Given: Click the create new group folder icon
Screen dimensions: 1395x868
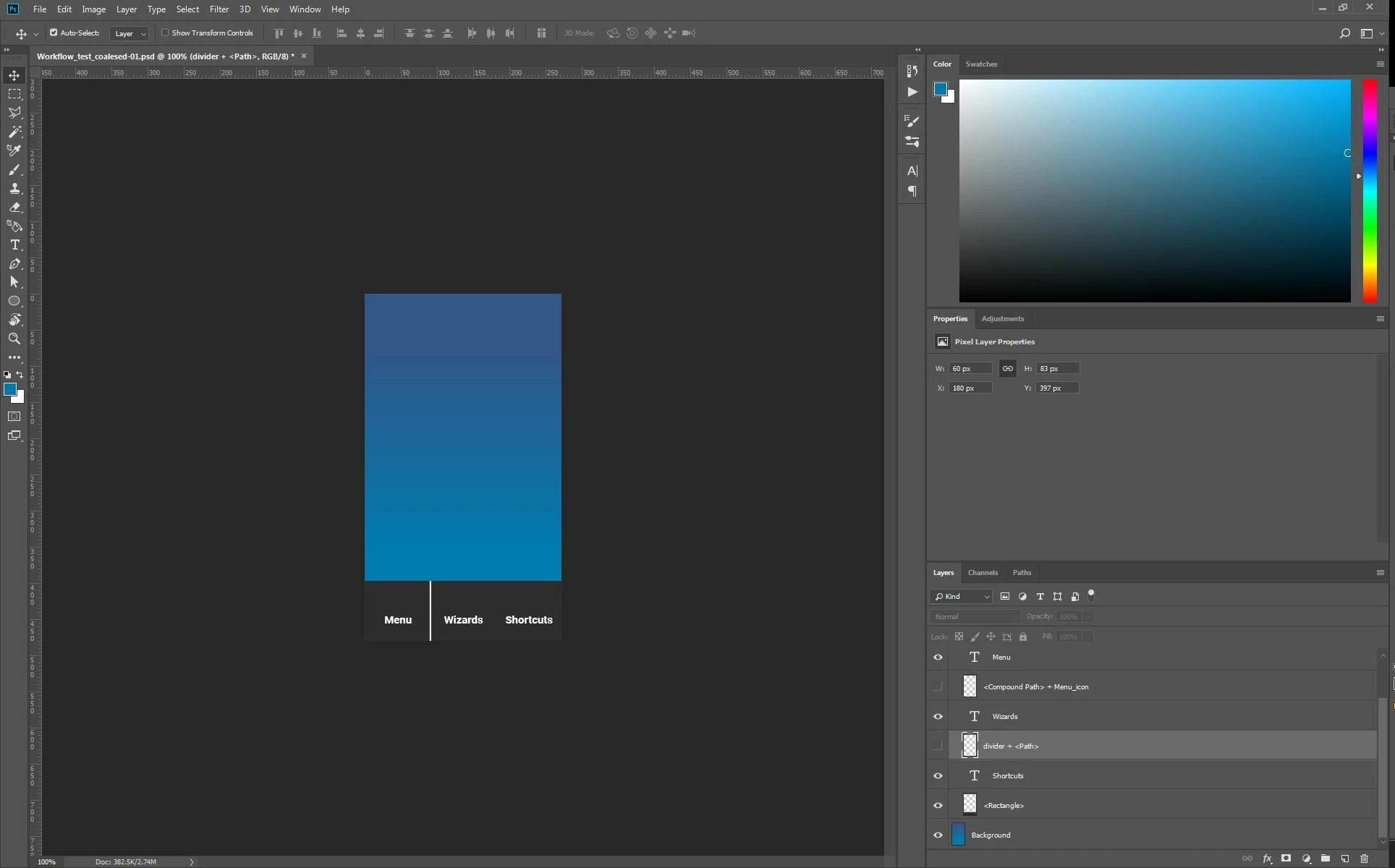Looking at the screenshot, I should point(1326,859).
